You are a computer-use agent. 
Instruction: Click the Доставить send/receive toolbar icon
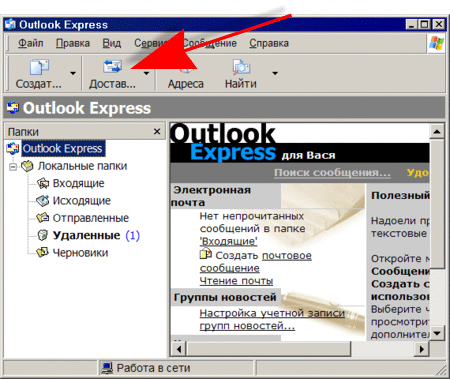112,66
